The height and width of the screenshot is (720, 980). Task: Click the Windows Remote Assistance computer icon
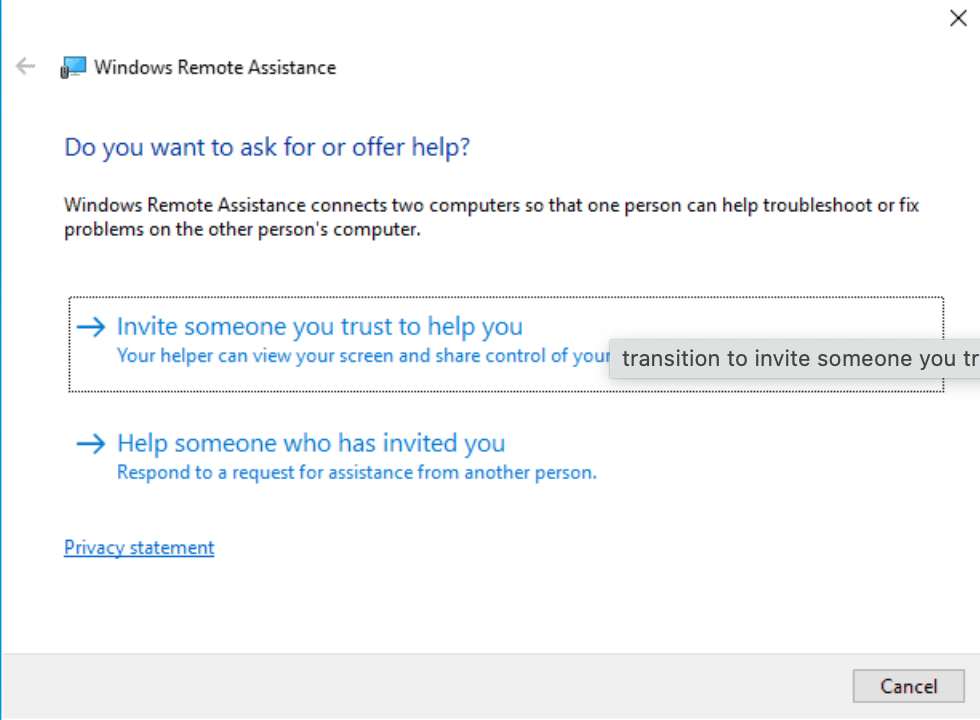pyautogui.click(x=74, y=68)
